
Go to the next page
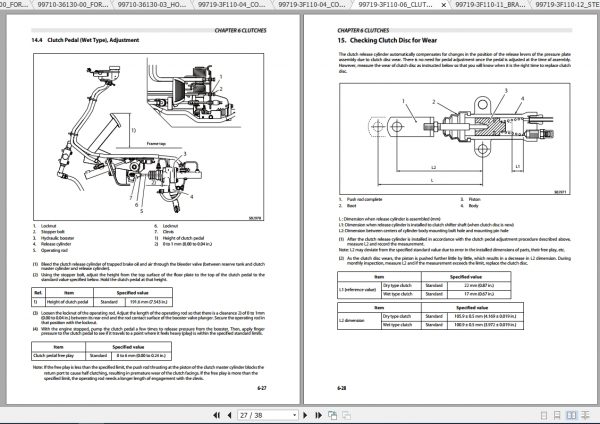click(305, 415)
